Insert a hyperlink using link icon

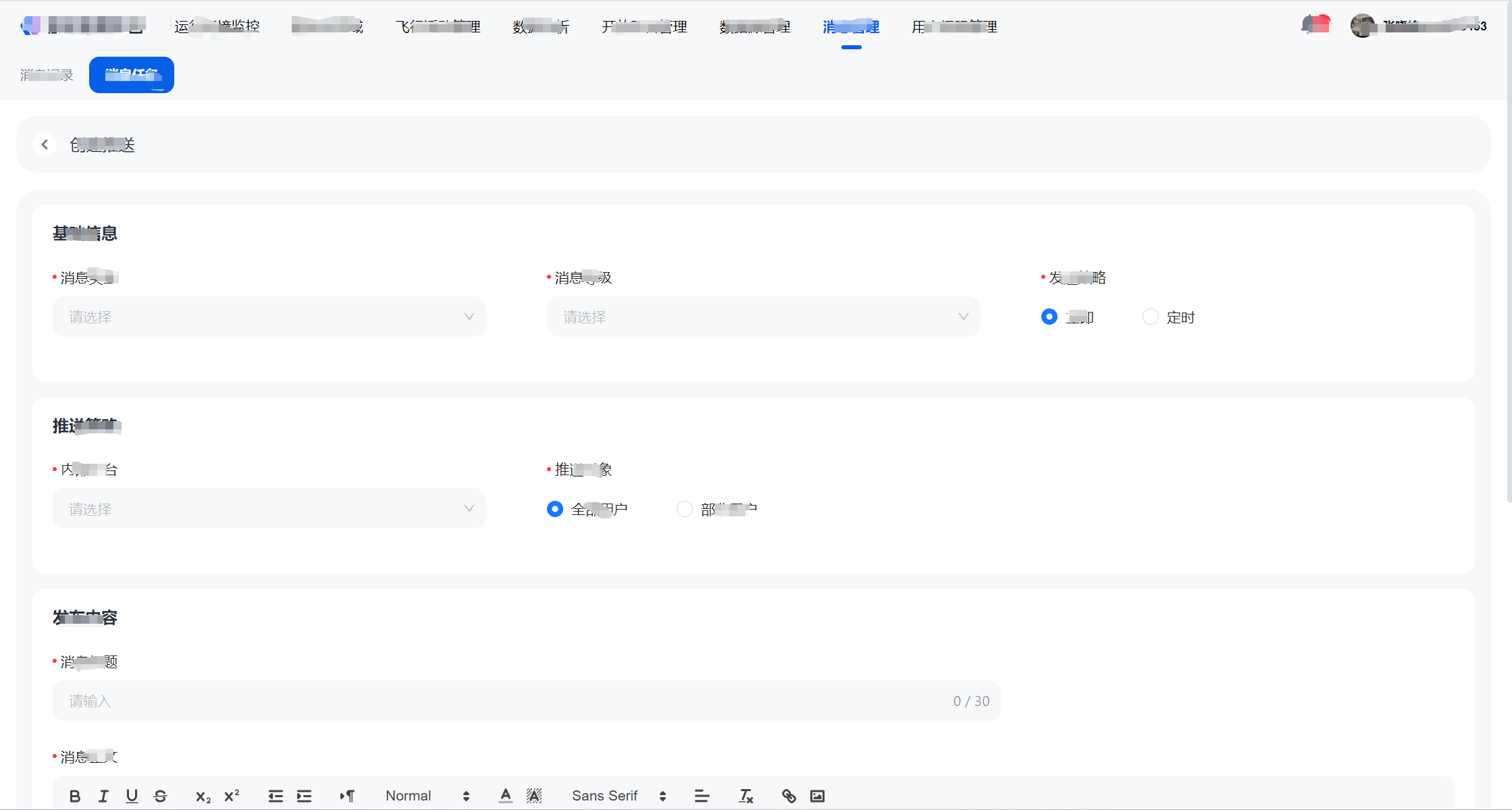pyautogui.click(x=789, y=796)
